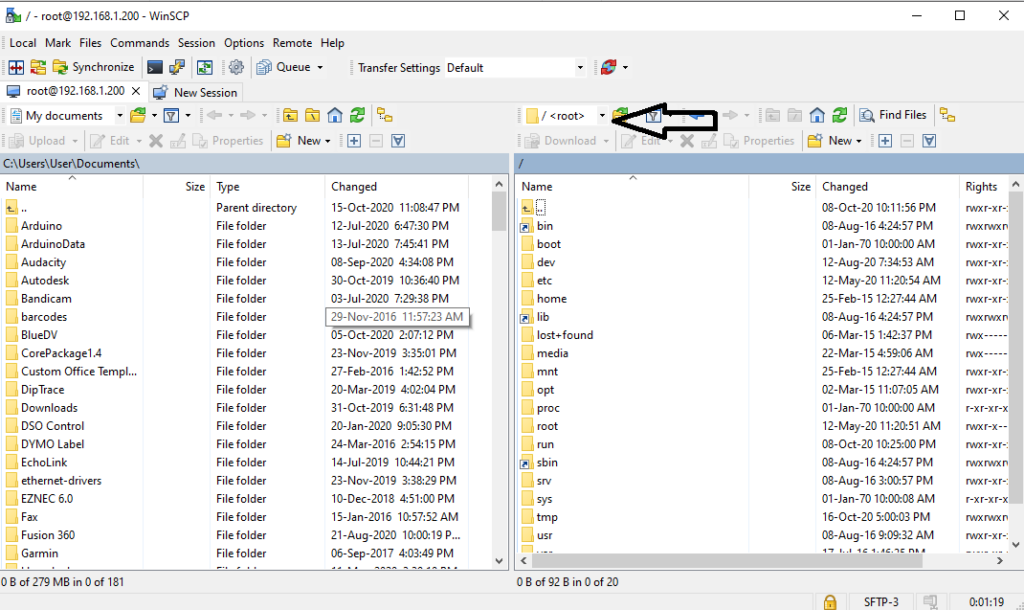Image resolution: width=1024 pixels, height=610 pixels.
Task: Open the Session menu
Action: pyautogui.click(x=197, y=43)
